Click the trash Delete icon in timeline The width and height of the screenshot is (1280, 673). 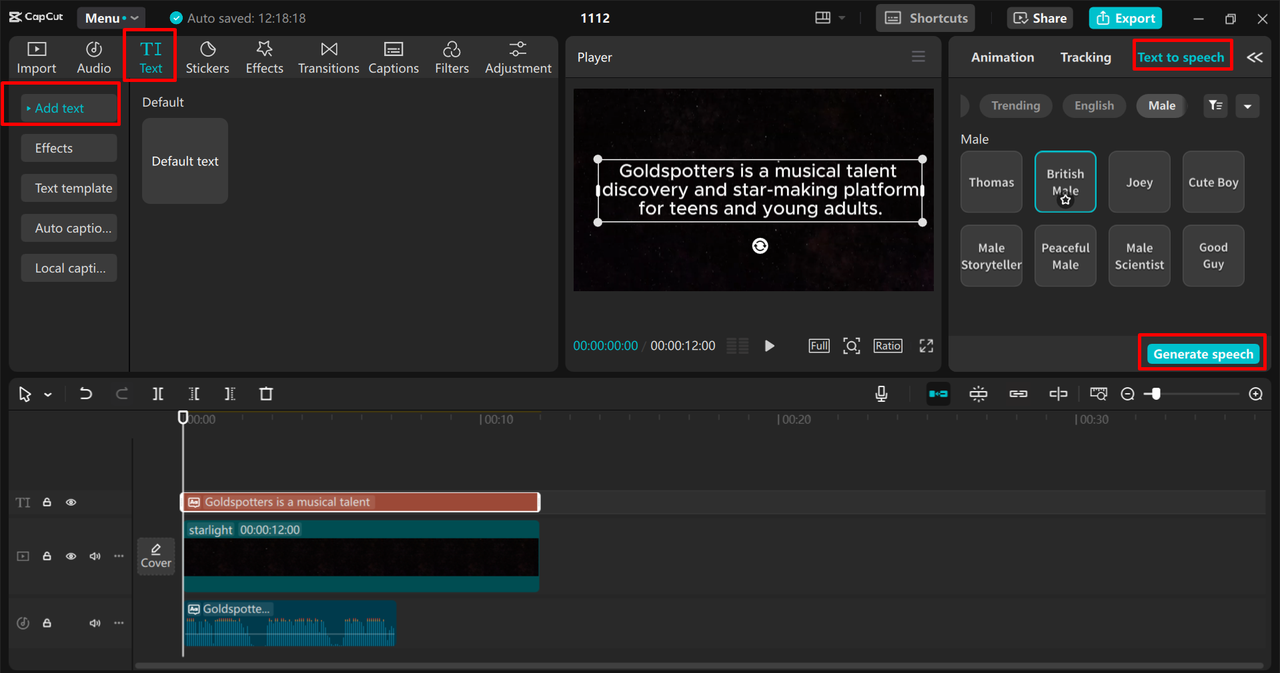tap(266, 394)
